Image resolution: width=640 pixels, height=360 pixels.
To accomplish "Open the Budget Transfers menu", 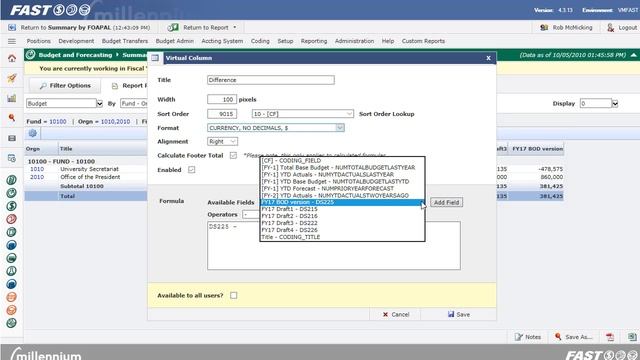I will (x=125, y=41).
